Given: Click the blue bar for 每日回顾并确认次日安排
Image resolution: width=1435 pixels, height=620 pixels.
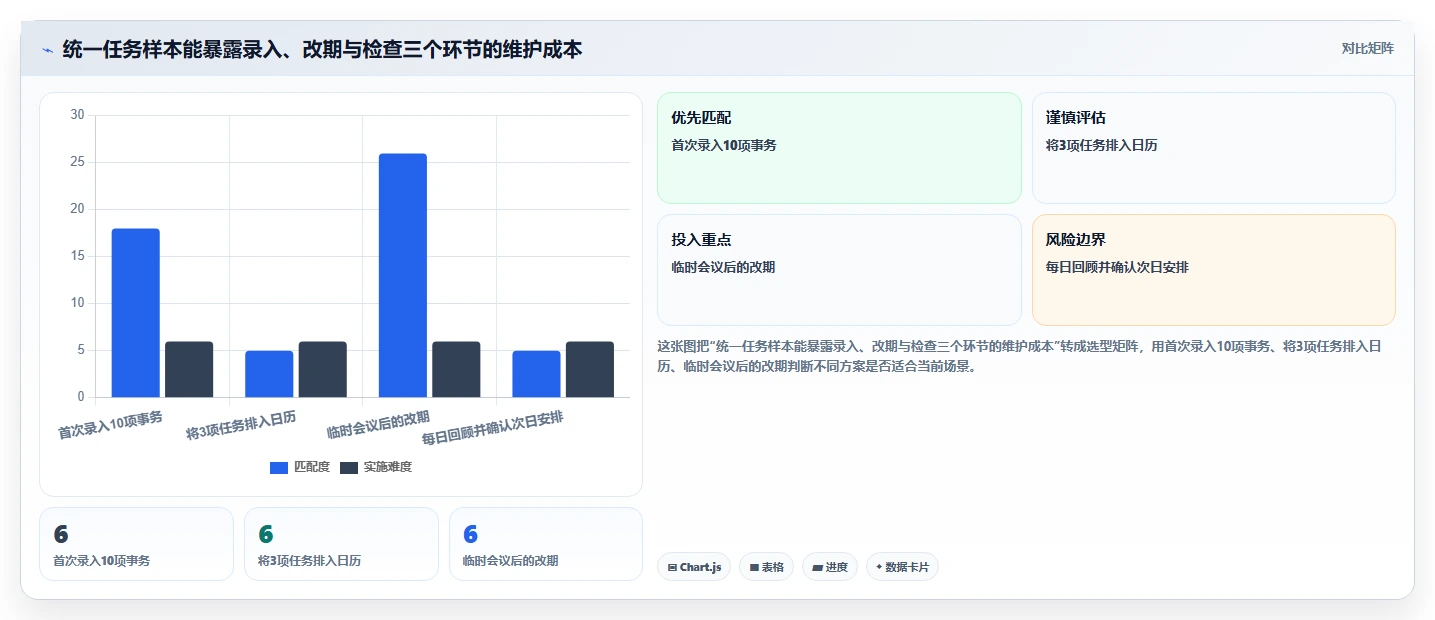Looking at the screenshot, I should point(537,374).
